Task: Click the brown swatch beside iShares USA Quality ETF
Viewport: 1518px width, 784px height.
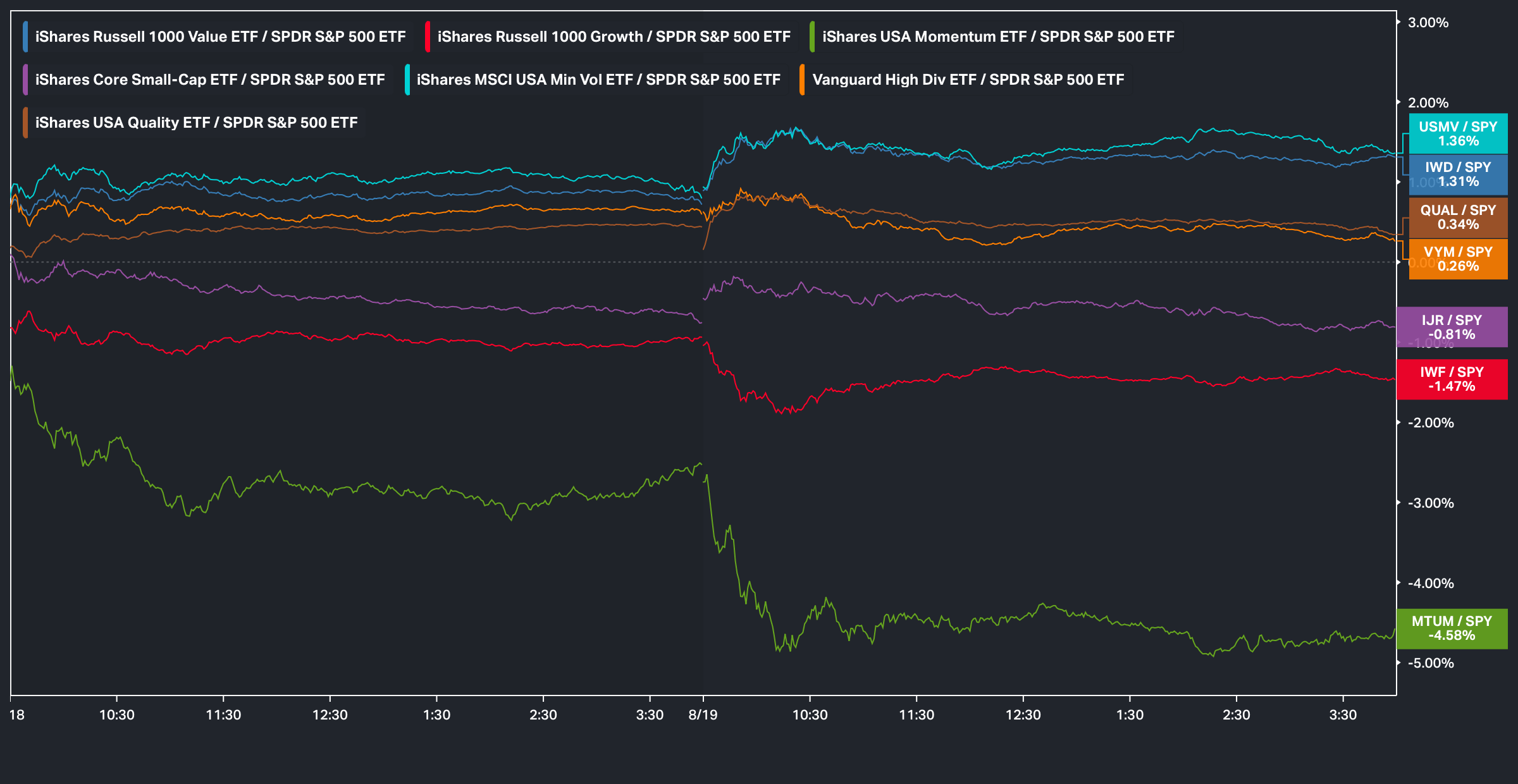Action: point(25,123)
